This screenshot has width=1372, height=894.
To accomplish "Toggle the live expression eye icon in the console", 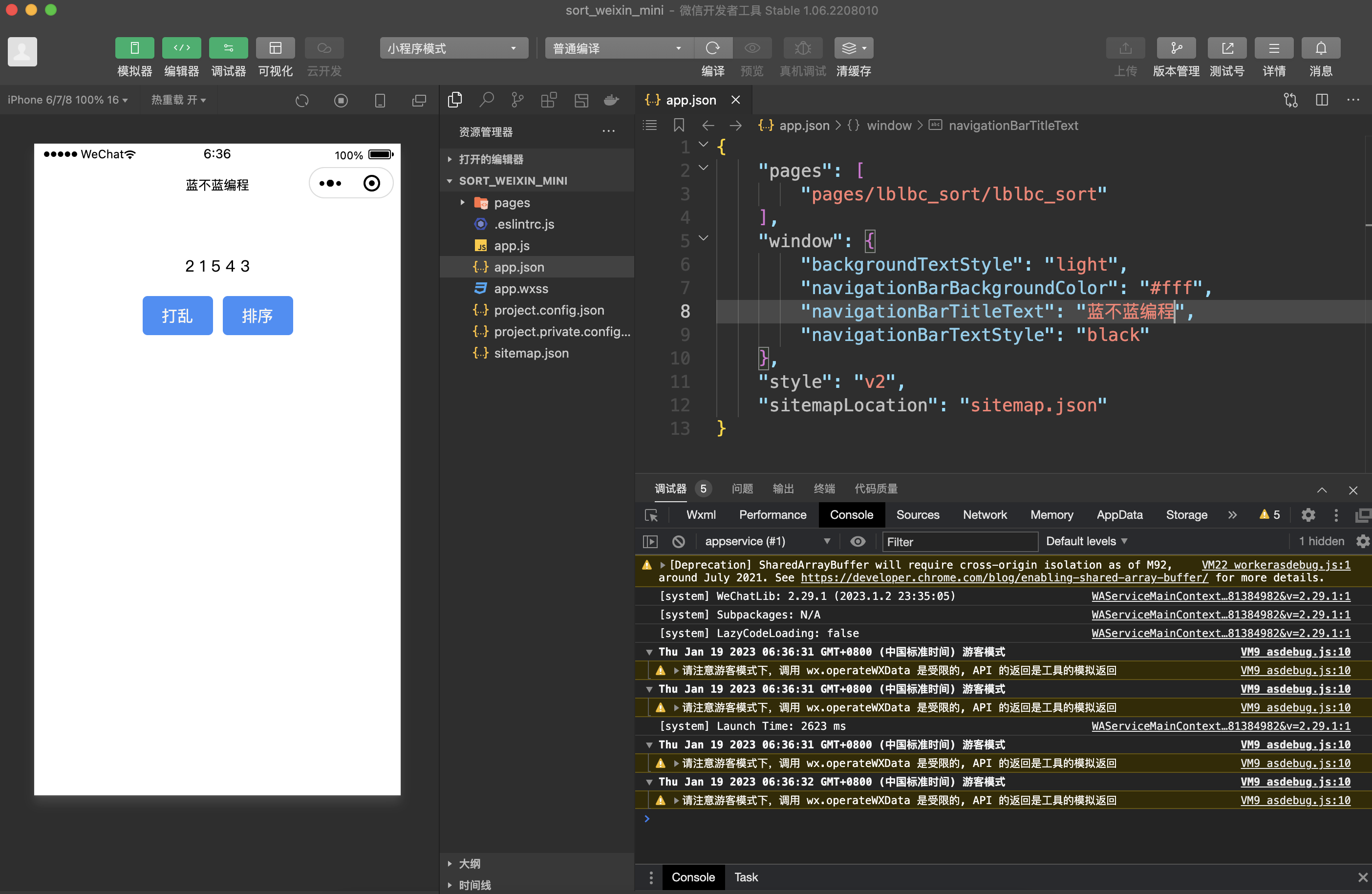I will point(857,541).
